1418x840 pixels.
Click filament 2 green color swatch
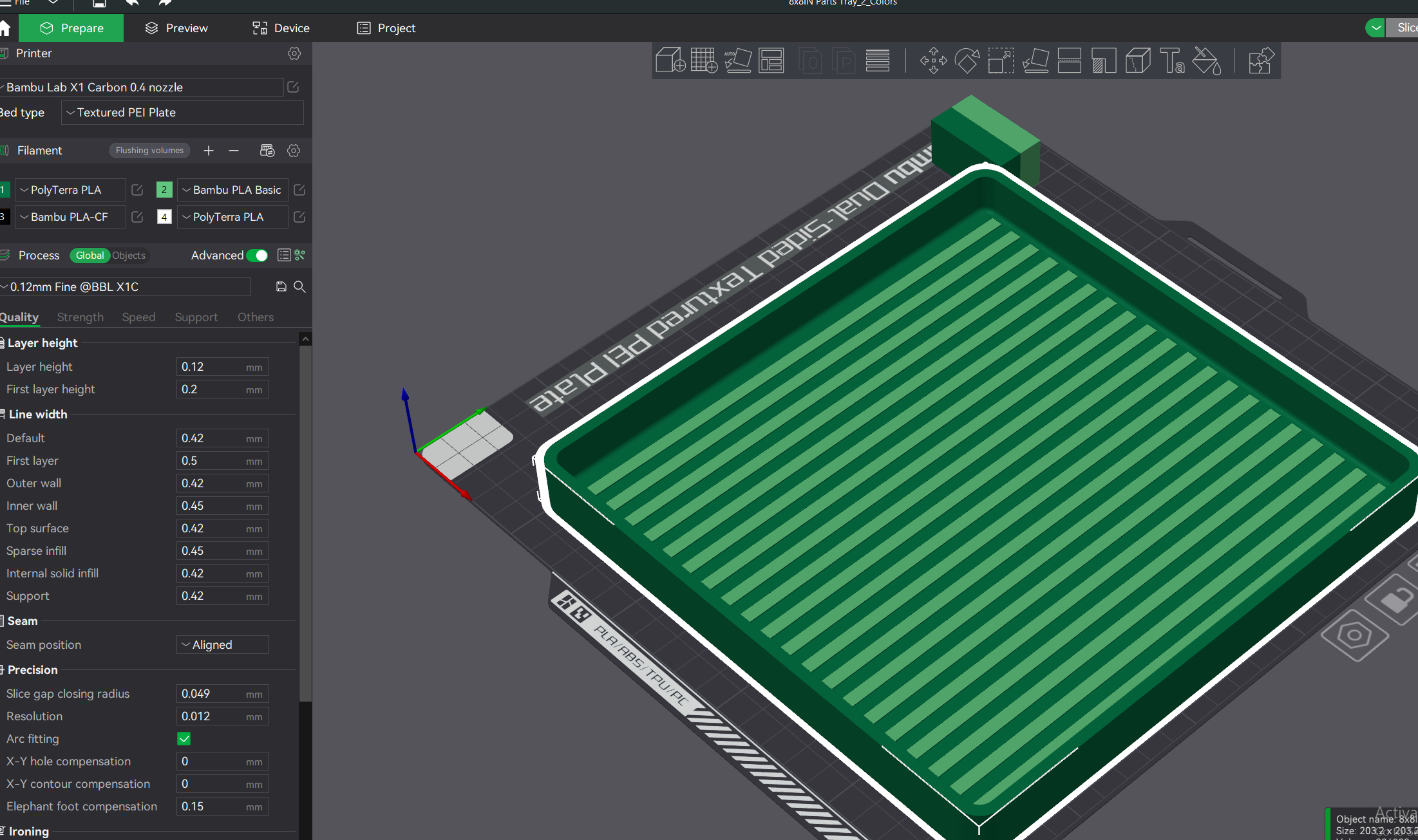(x=164, y=190)
